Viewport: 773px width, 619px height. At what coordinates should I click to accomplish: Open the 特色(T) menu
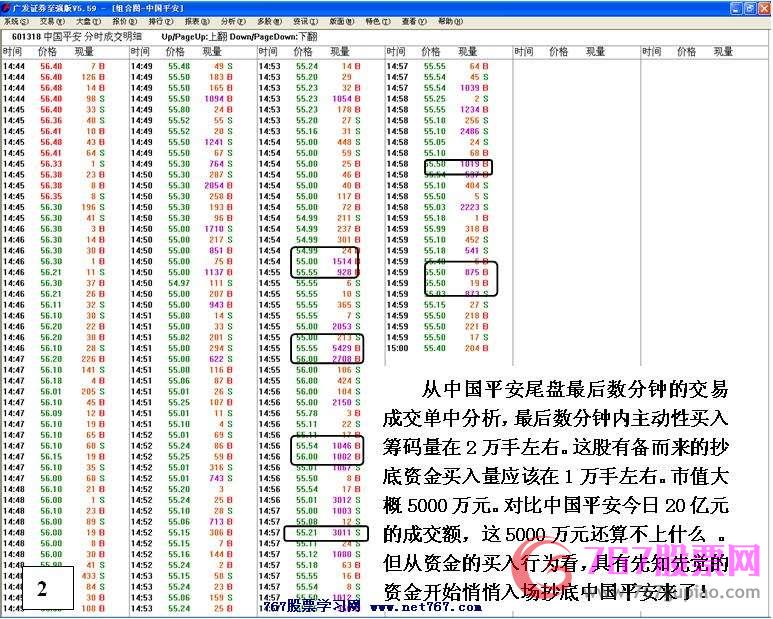pyautogui.click(x=378, y=22)
